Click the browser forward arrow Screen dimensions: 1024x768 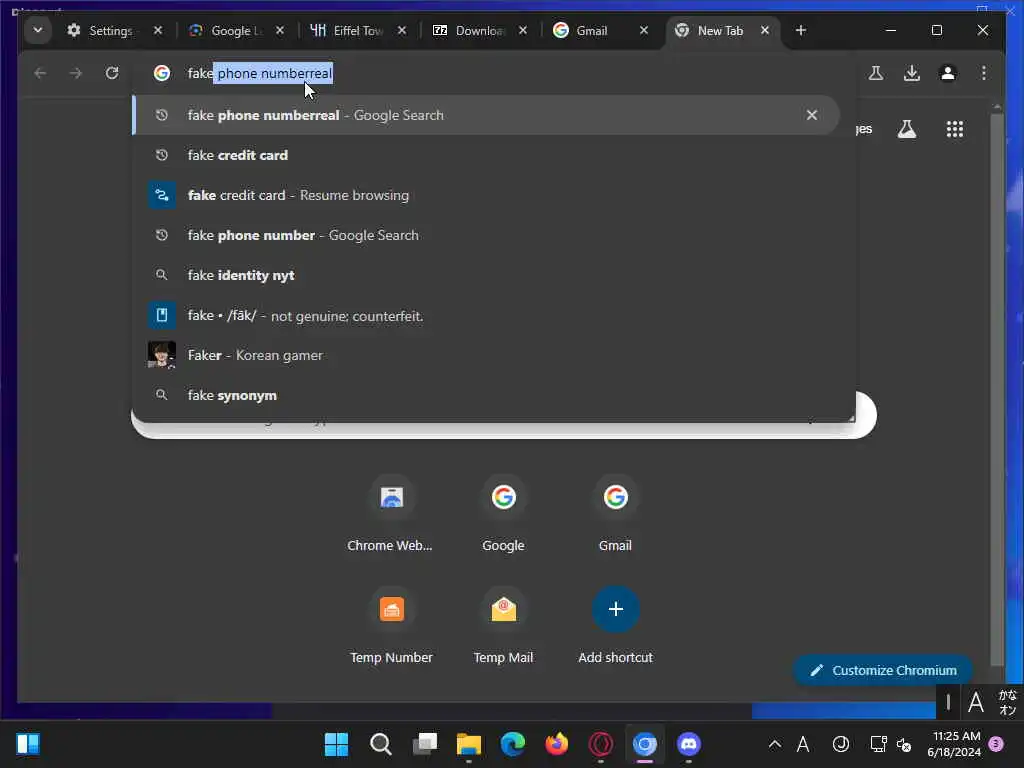pyautogui.click(x=76, y=73)
